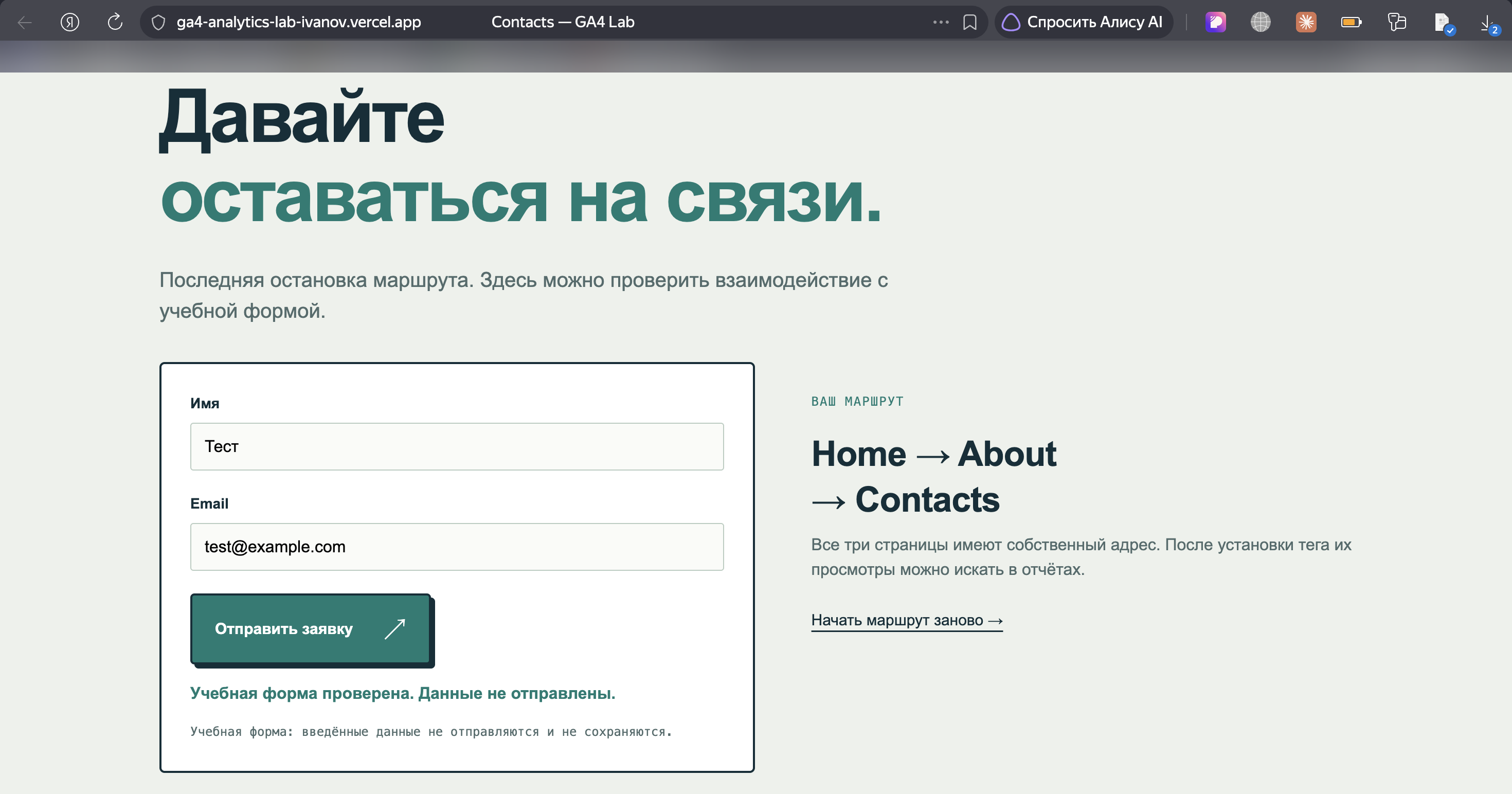Image resolution: width=1512 pixels, height=794 pixels.
Task: Ask Alice AI assistant button
Action: coord(1083,22)
